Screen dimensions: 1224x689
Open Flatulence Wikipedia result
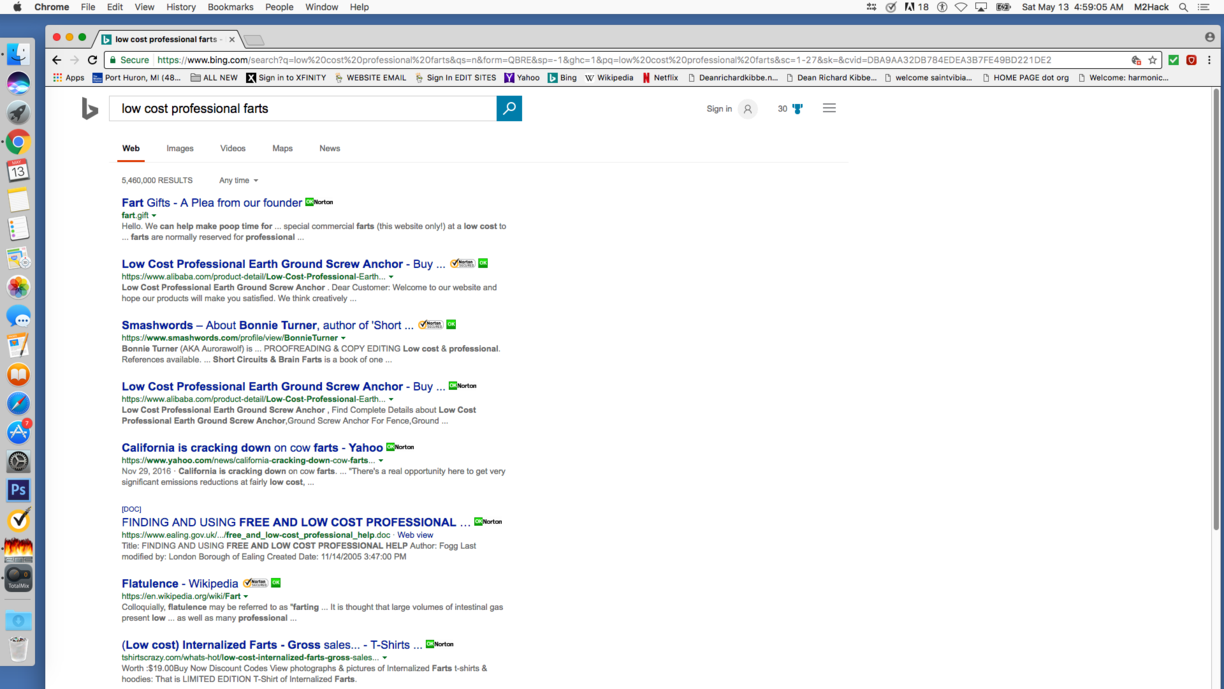tap(180, 584)
